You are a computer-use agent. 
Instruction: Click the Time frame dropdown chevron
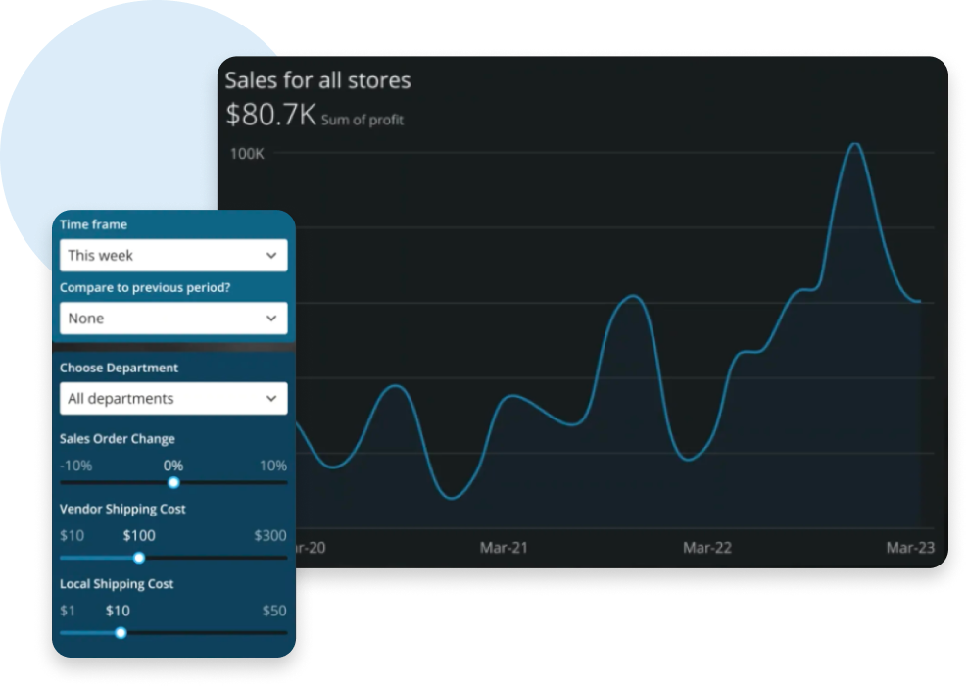point(272,255)
